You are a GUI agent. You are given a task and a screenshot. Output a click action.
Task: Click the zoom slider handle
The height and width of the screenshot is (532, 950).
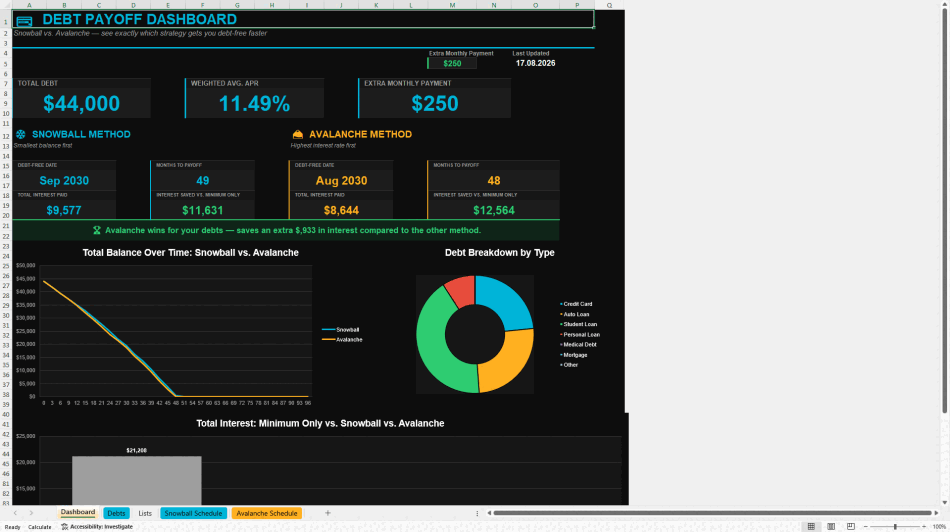pyautogui.click(x=895, y=527)
